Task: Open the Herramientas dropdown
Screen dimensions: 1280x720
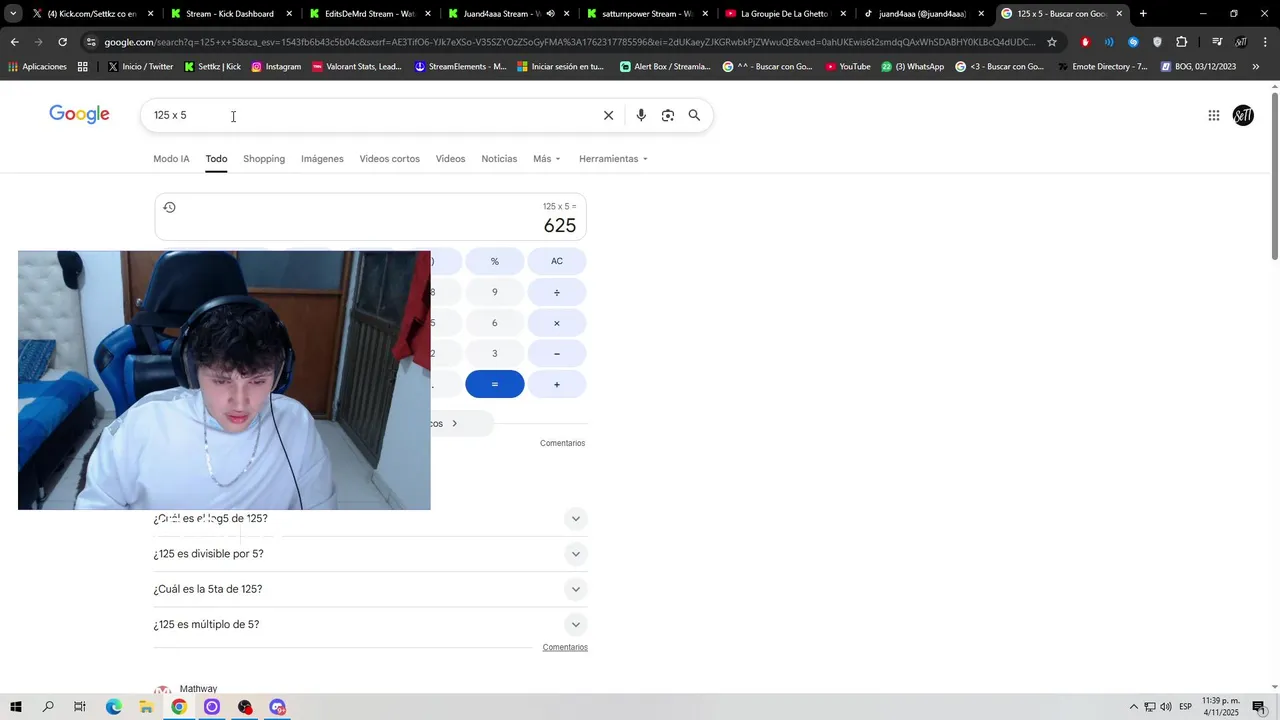Action: tap(613, 159)
